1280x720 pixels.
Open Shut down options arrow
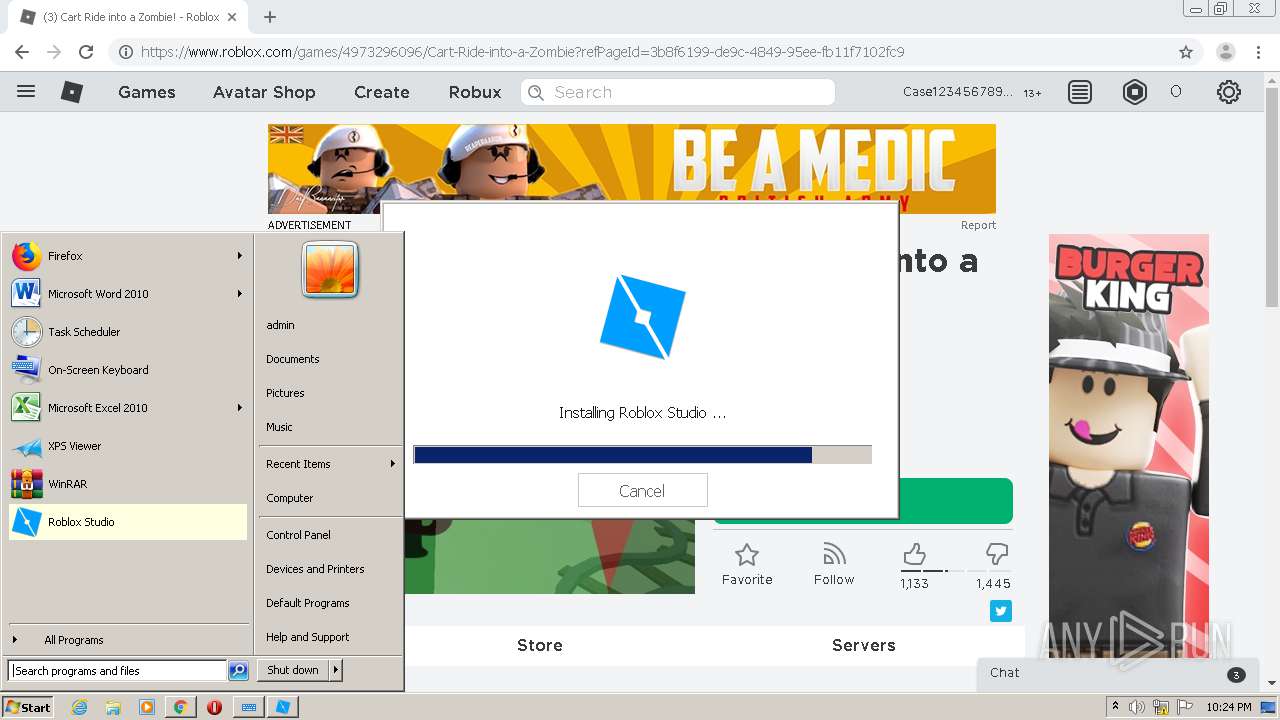pos(336,670)
